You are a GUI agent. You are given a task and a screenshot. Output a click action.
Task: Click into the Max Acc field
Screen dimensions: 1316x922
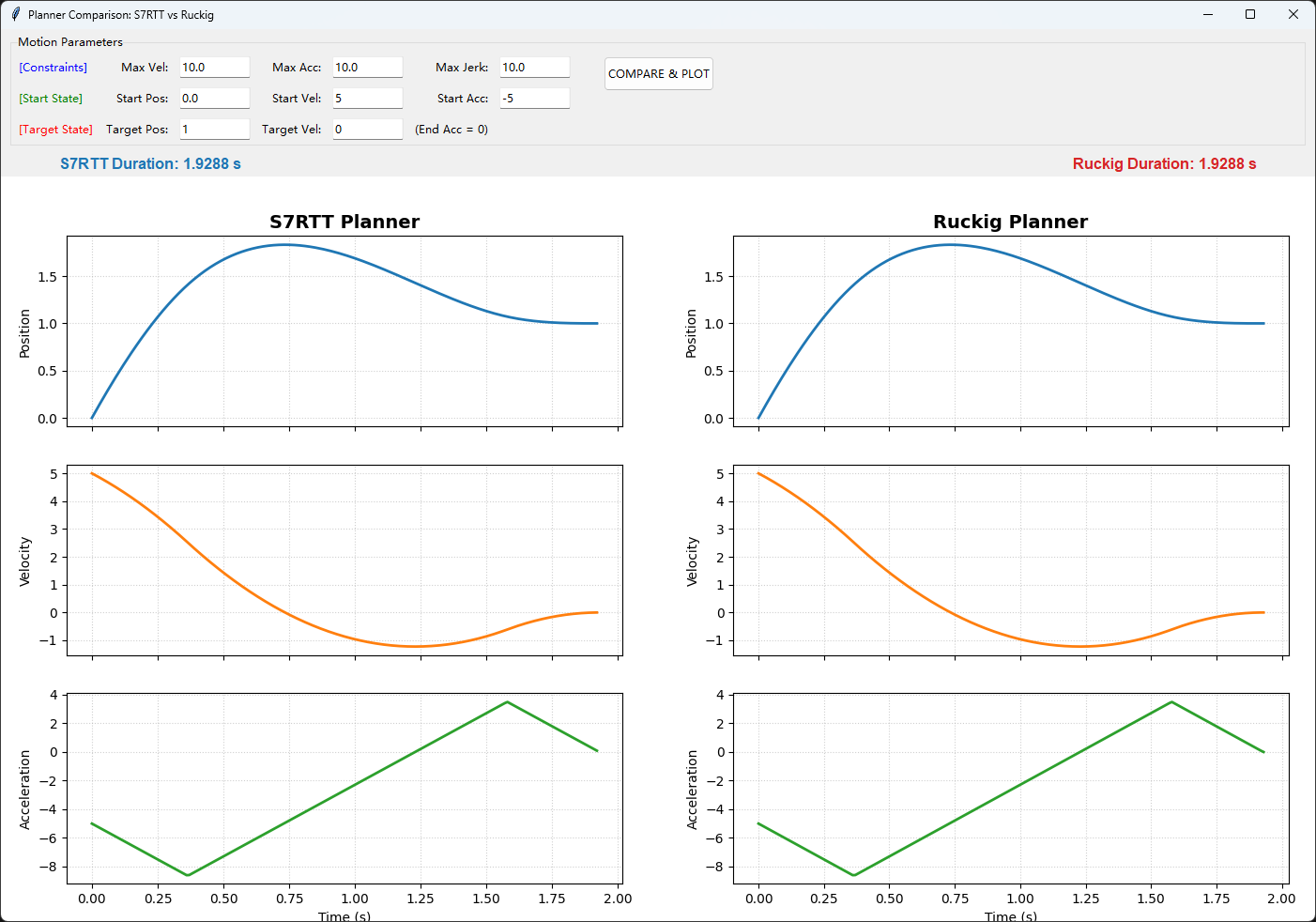click(367, 68)
